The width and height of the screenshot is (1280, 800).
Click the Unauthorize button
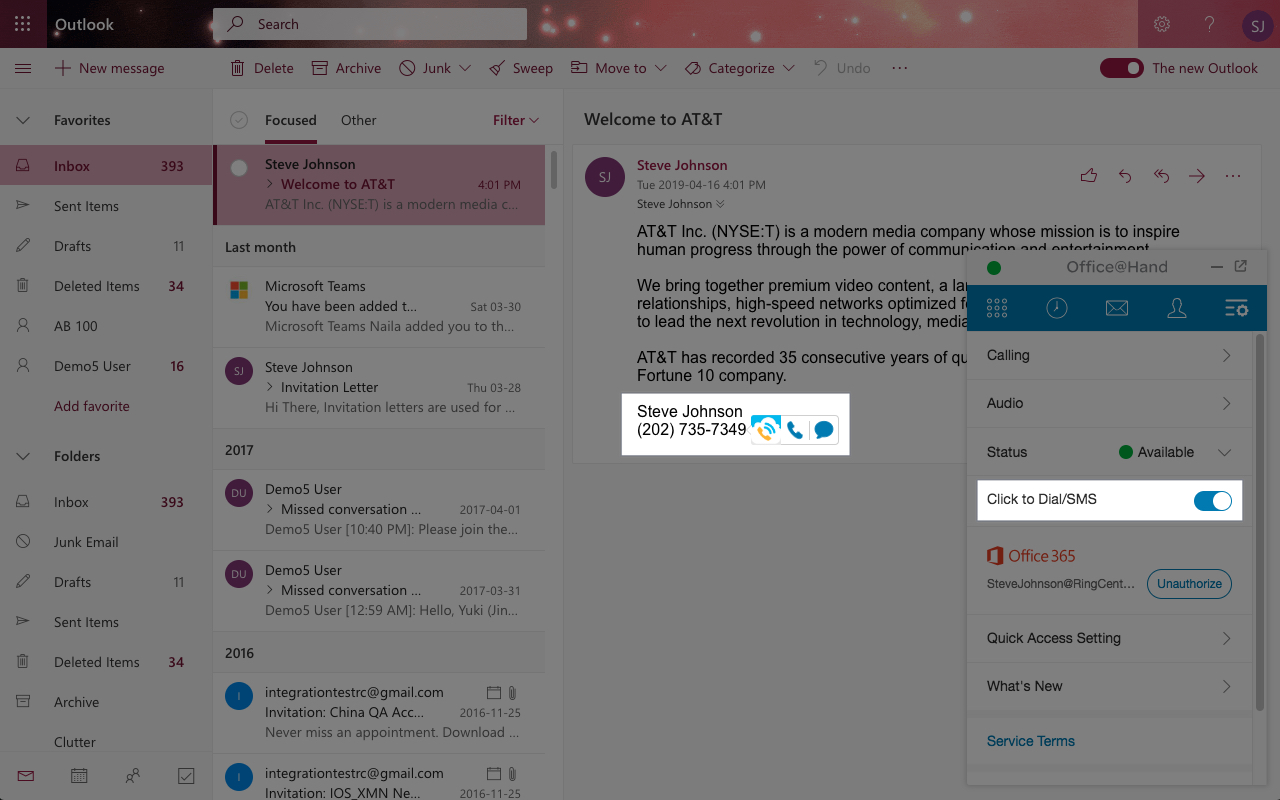[1189, 584]
